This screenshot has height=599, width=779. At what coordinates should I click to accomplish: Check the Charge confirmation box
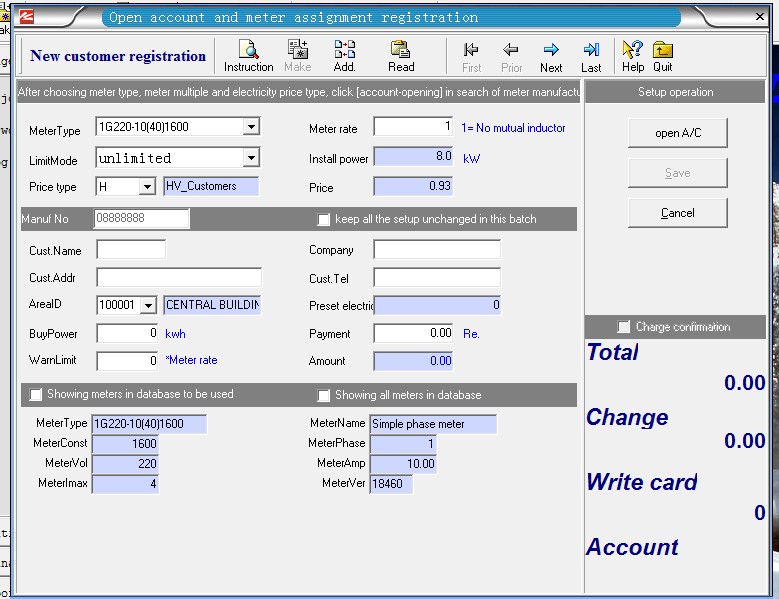[x=623, y=327]
